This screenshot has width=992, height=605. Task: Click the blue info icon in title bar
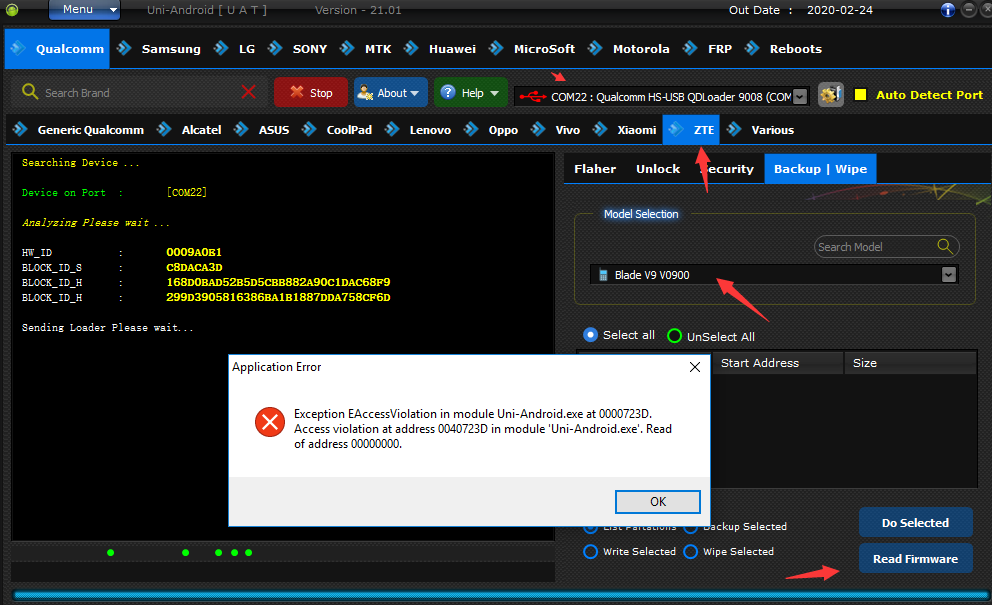(x=947, y=9)
